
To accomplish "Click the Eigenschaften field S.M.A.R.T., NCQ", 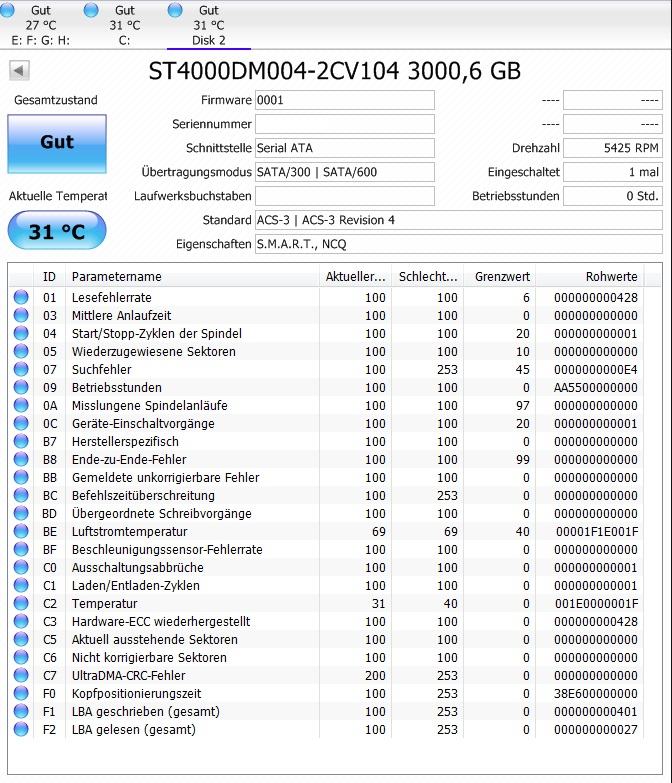I will [459, 244].
